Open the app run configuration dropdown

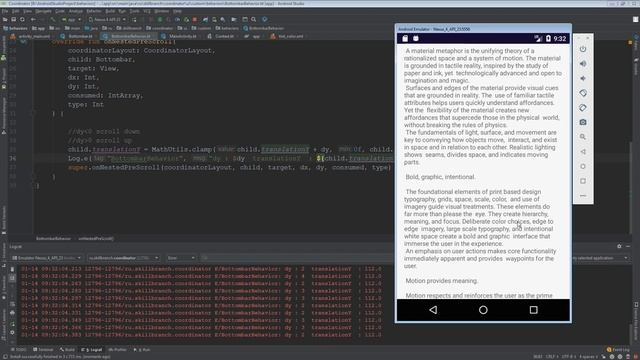(x=71, y=20)
